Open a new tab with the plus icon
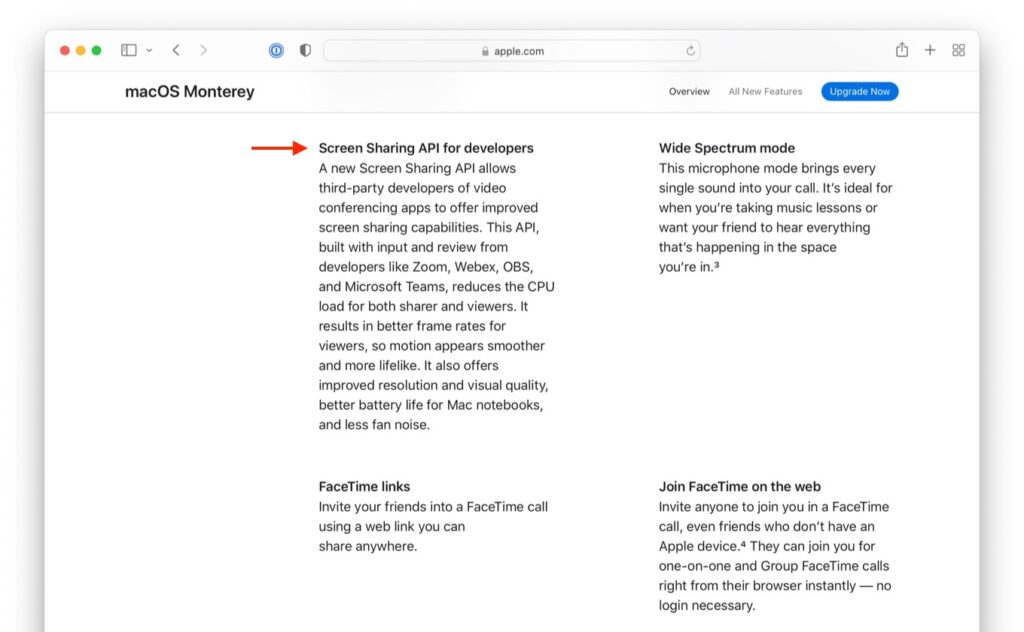 click(x=930, y=49)
